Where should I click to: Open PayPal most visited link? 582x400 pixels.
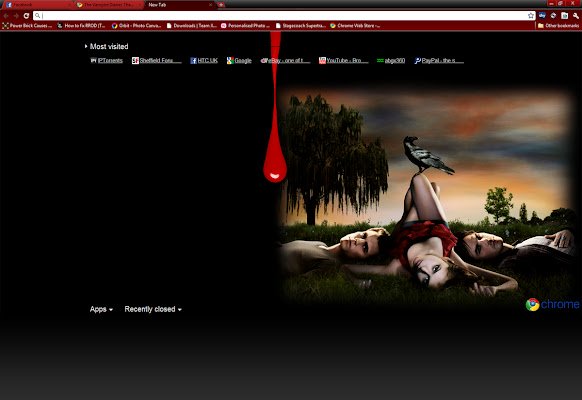(x=439, y=60)
